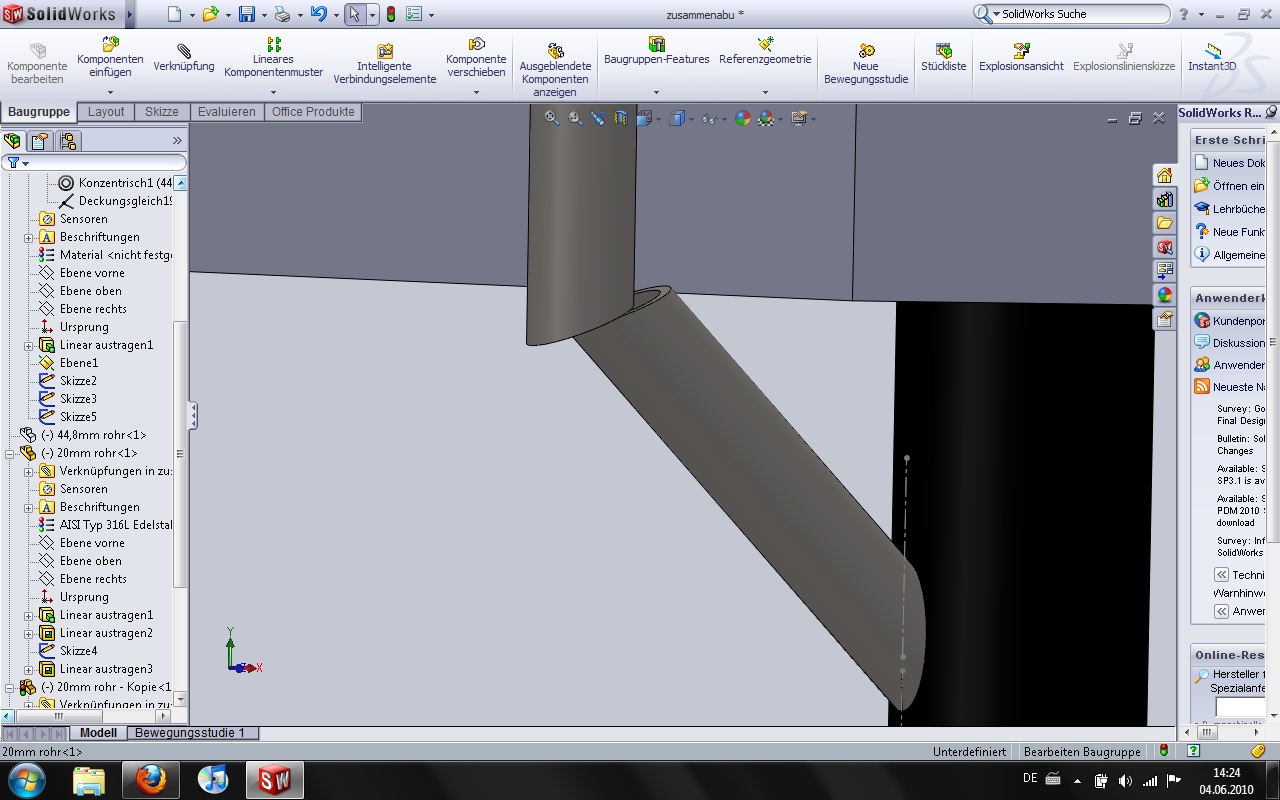Expand the SolidWorks menu arrow

point(130,14)
